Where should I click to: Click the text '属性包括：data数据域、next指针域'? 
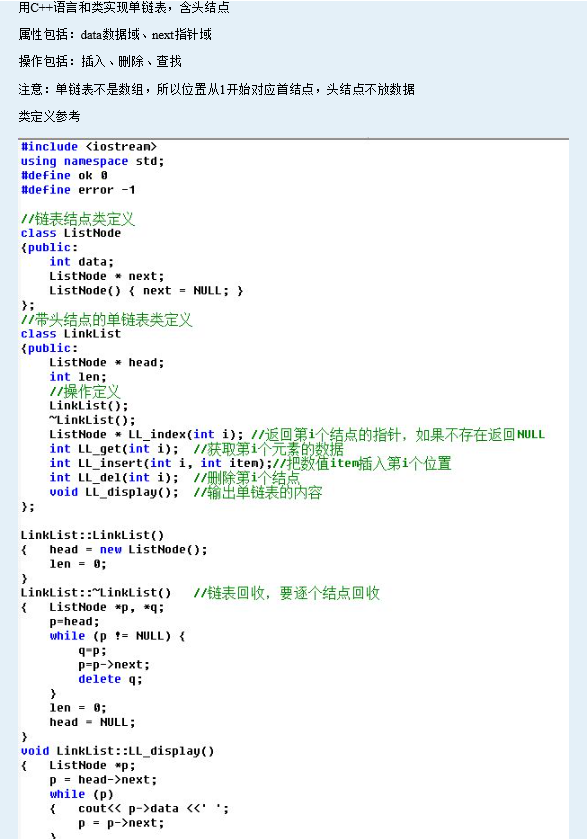point(115,35)
